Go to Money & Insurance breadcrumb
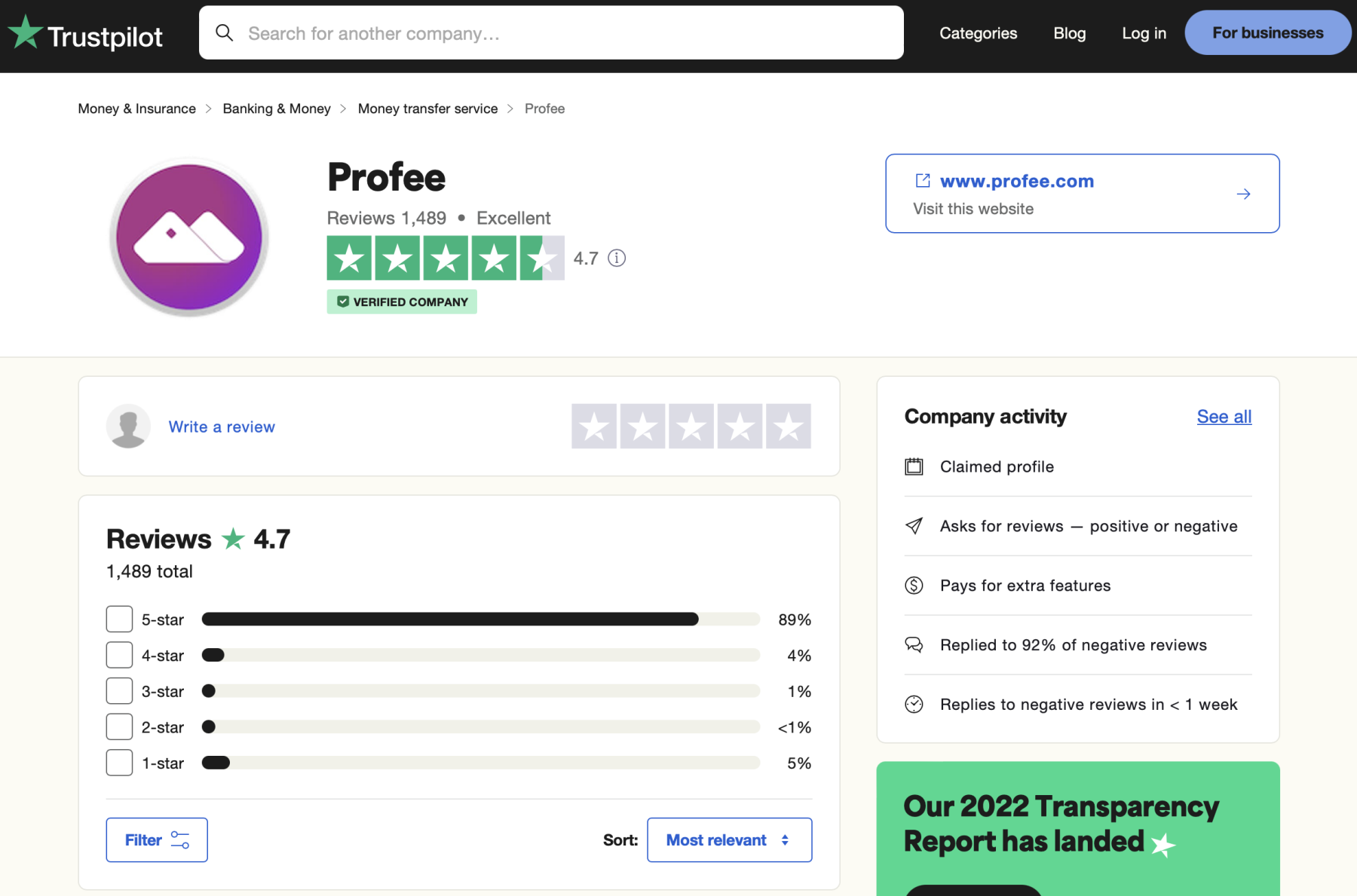 click(136, 109)
